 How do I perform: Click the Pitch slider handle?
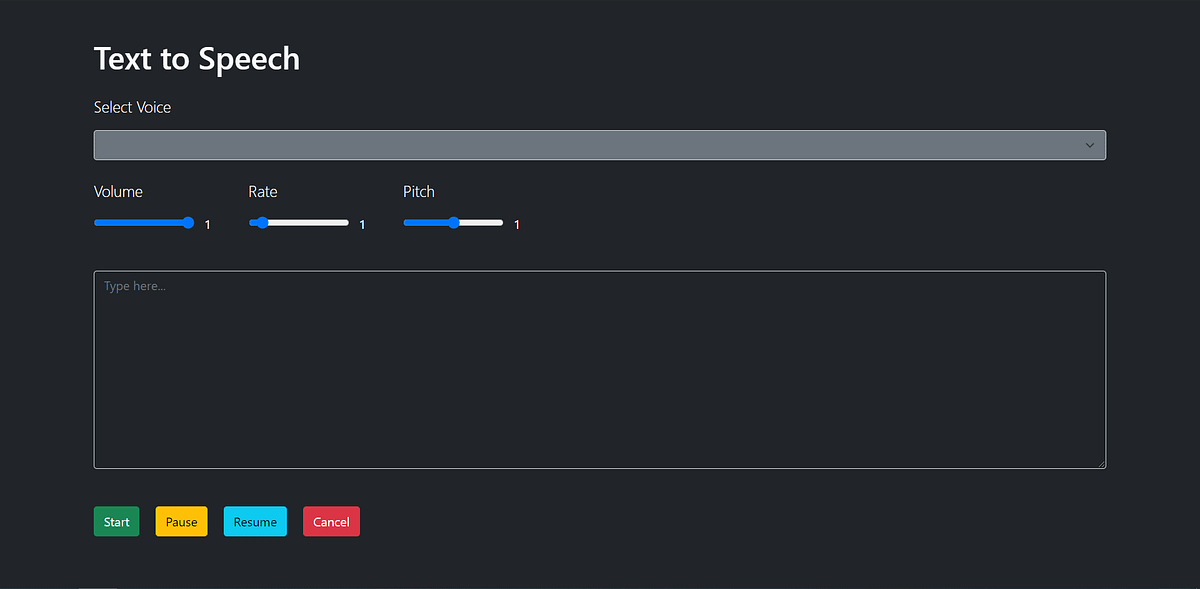453,222
